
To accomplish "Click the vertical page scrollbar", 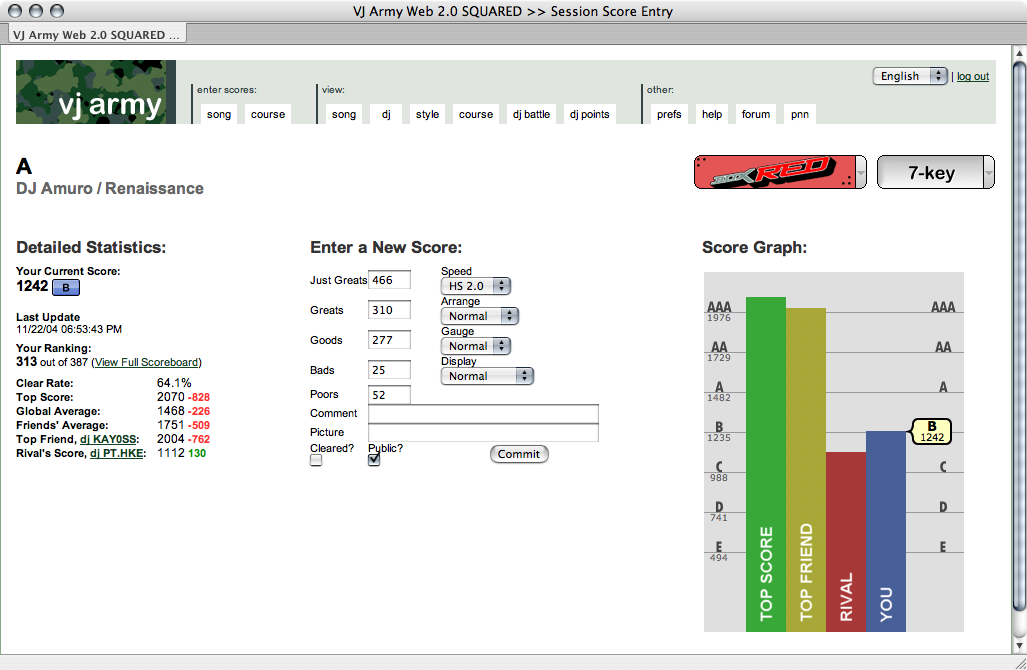I will click(1018, 330).
